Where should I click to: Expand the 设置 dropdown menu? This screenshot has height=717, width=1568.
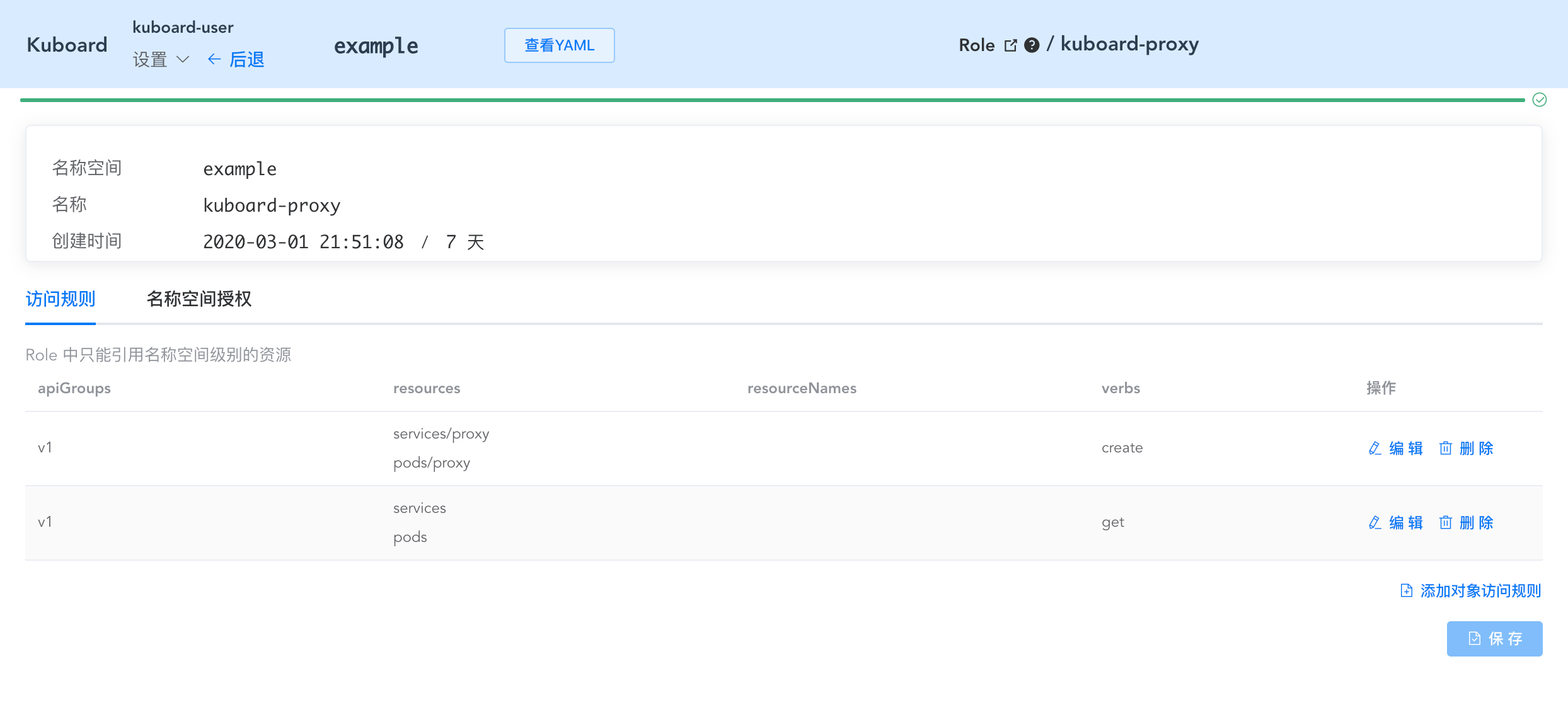click(161, 59)
